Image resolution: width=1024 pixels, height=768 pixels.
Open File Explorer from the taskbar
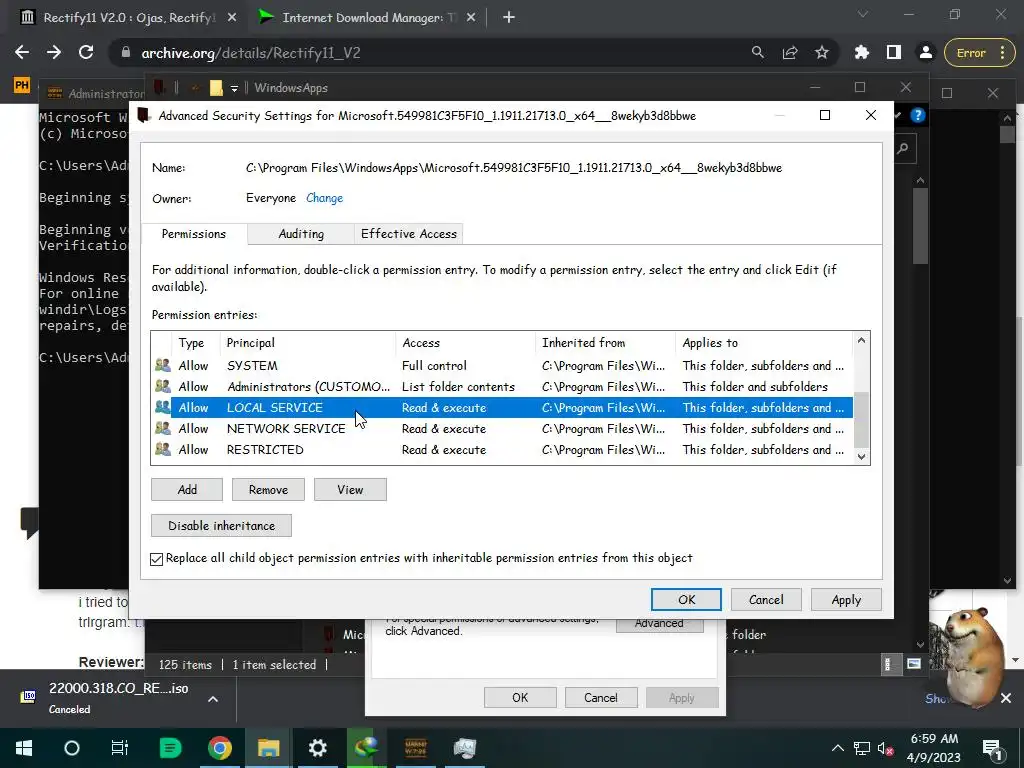(x=268, y=748)
